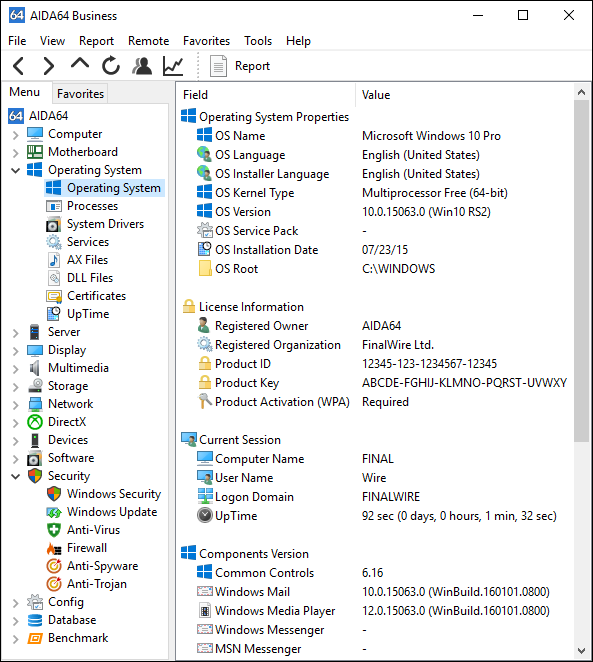This screenshot has width=593, height=662.
Task: Click the Back navigation arrow in toolbar
Action: point(19,66)
